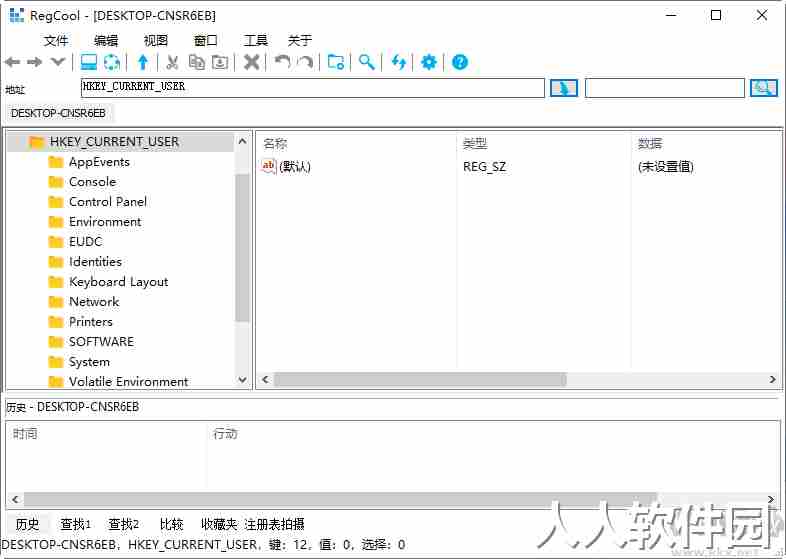Viewport: 786px width, 559px height.
Task: Select the Console key
Action: click(x=92, y=182)
